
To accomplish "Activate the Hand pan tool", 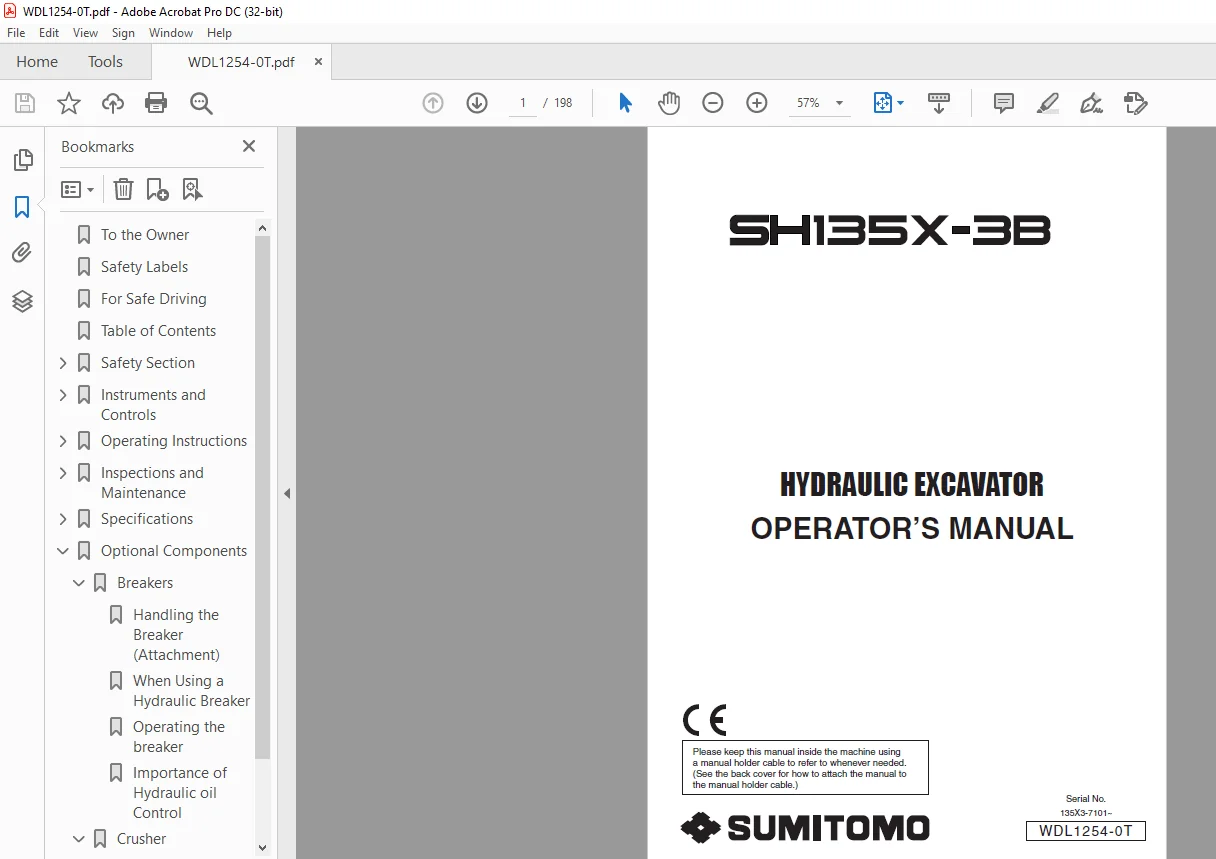I will tap(669, 103).
